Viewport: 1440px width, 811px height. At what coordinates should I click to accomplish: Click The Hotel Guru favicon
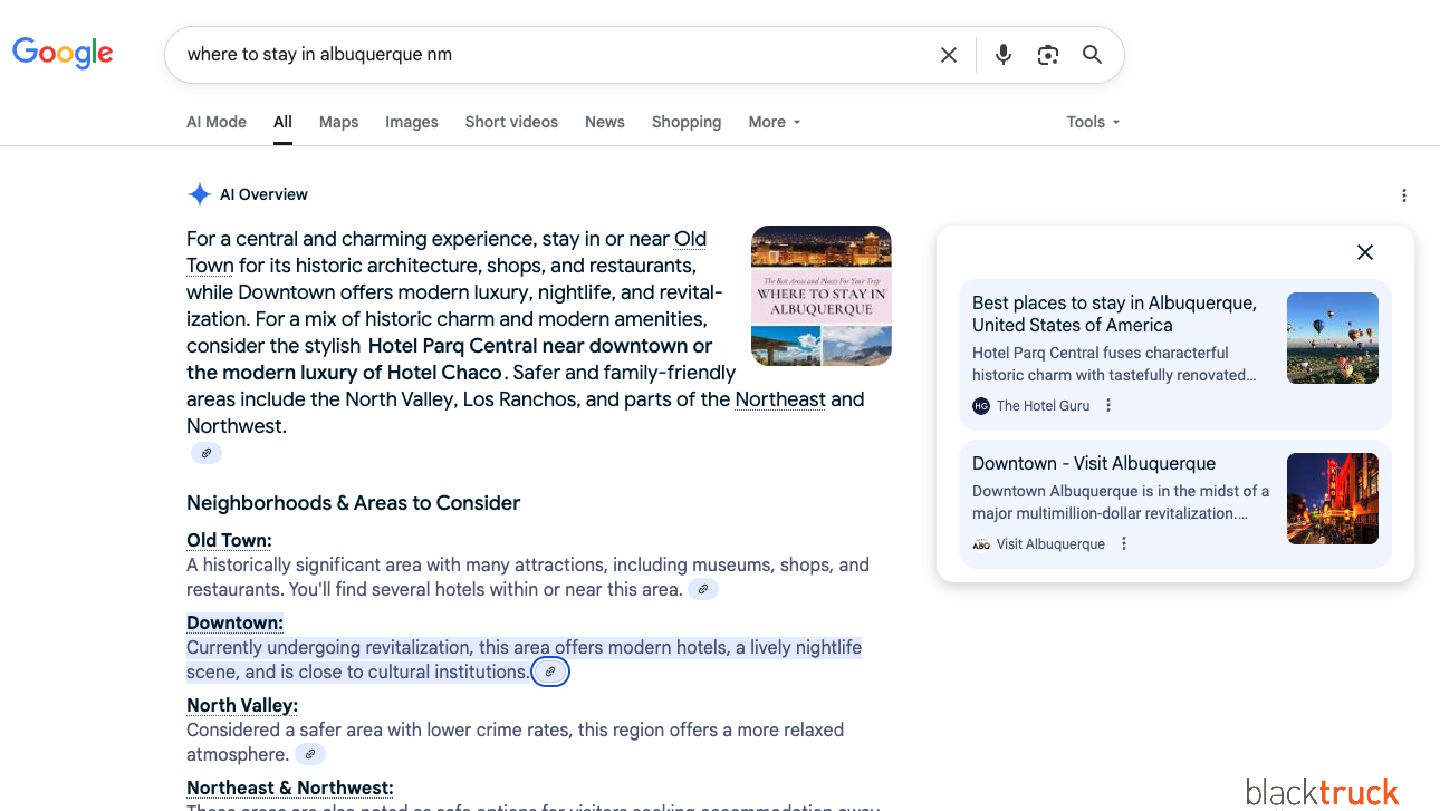point(981,405)
